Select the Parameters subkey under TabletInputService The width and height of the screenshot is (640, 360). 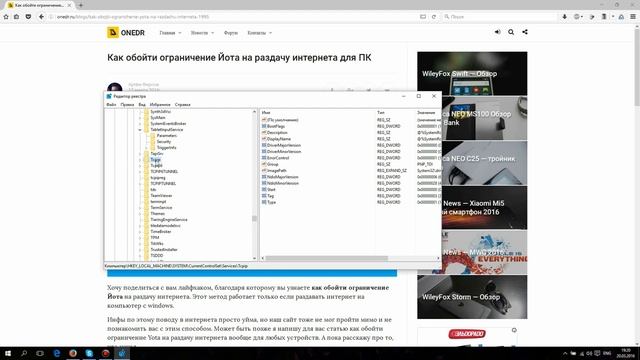pos(167,136)
